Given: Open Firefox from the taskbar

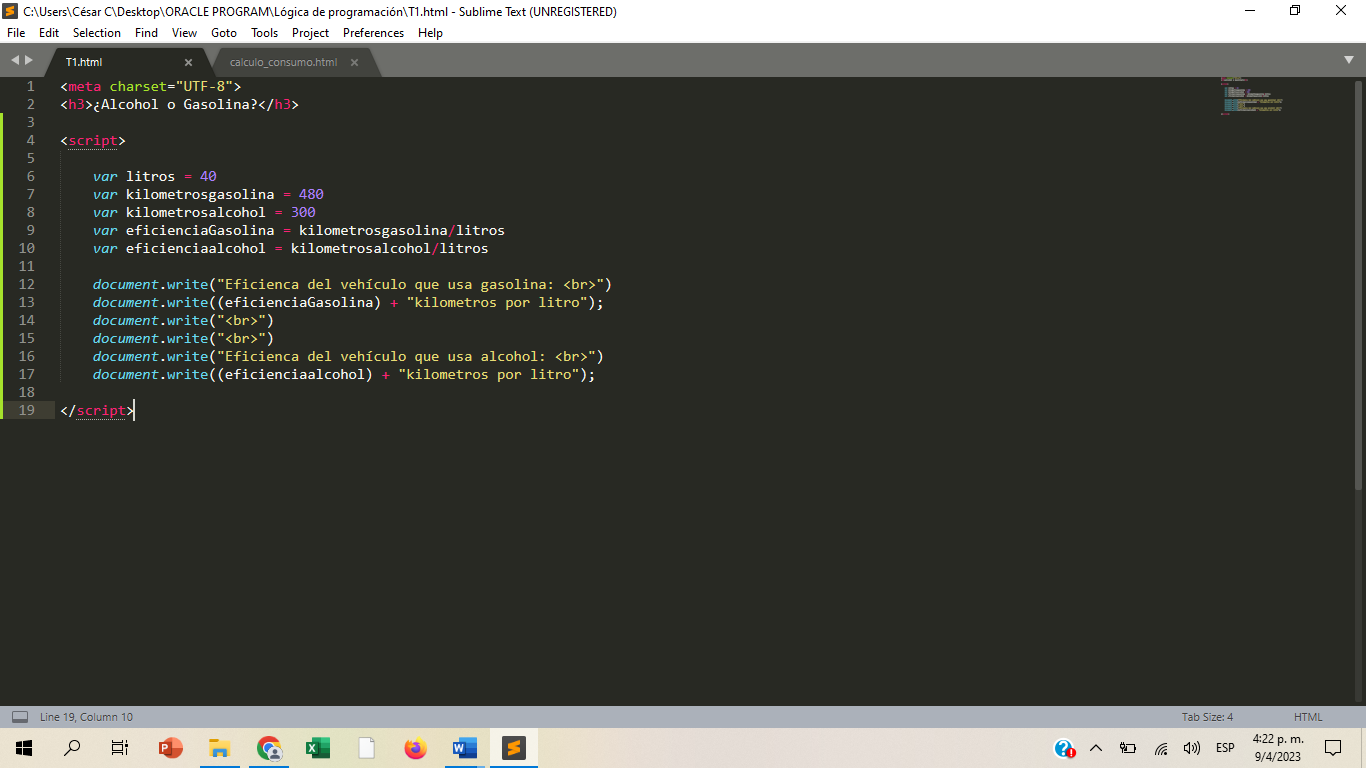Looking at the screenshot, I should 416,748.
